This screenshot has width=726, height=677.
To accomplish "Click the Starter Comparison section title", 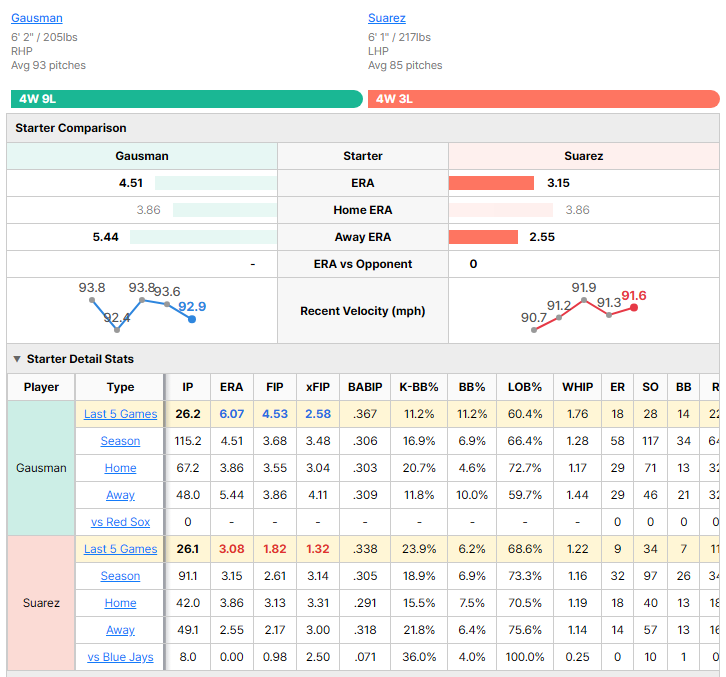I will pyautogui.click(x=71, y=128).
